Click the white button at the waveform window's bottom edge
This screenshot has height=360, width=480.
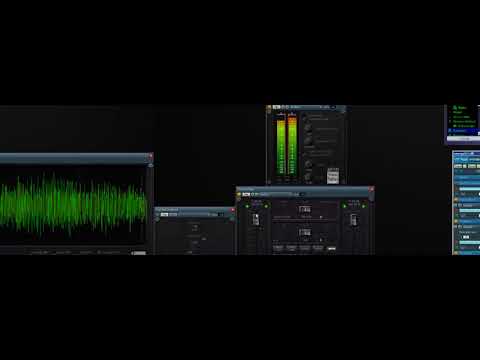[138, 253]
